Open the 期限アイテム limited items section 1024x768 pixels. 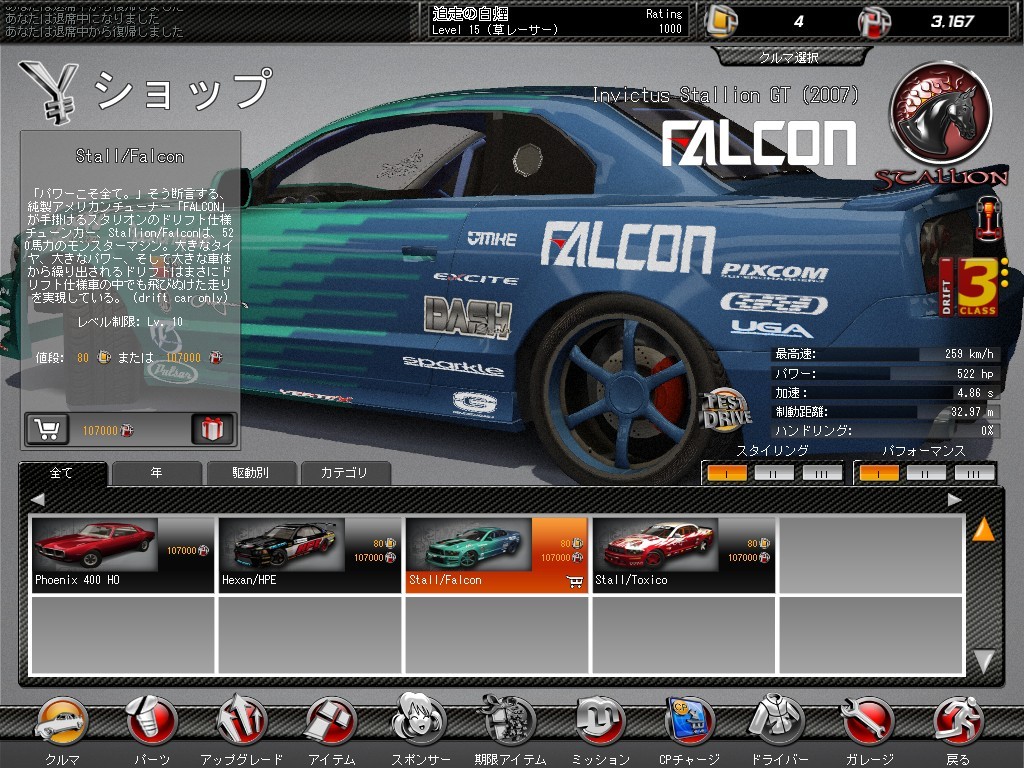click(509, 722)
